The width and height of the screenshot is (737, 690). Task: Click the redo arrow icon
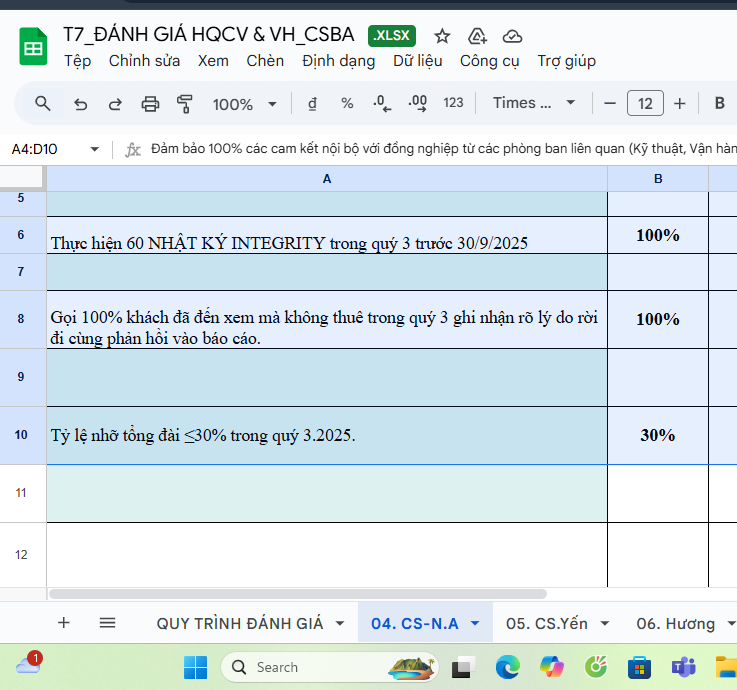[x=115, y=103]
